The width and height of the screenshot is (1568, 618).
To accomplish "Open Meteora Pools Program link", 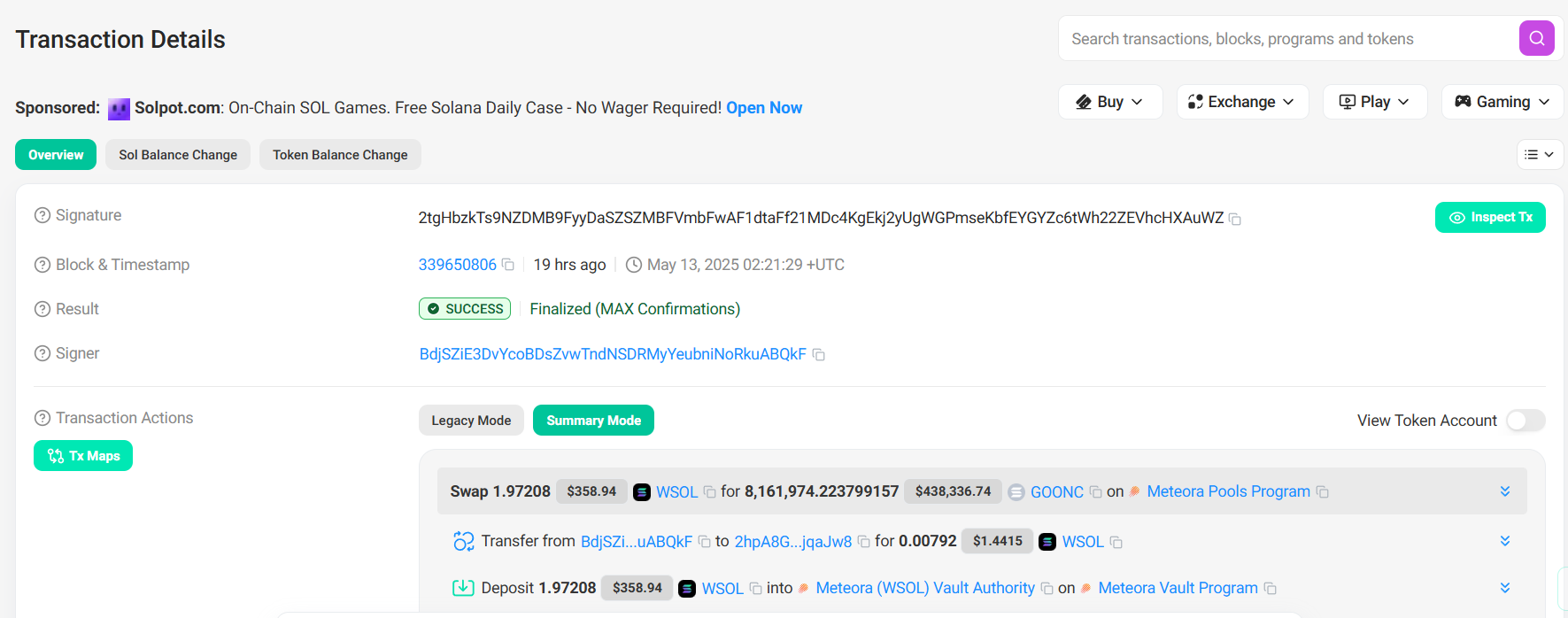I will (x=1228, y=491).
